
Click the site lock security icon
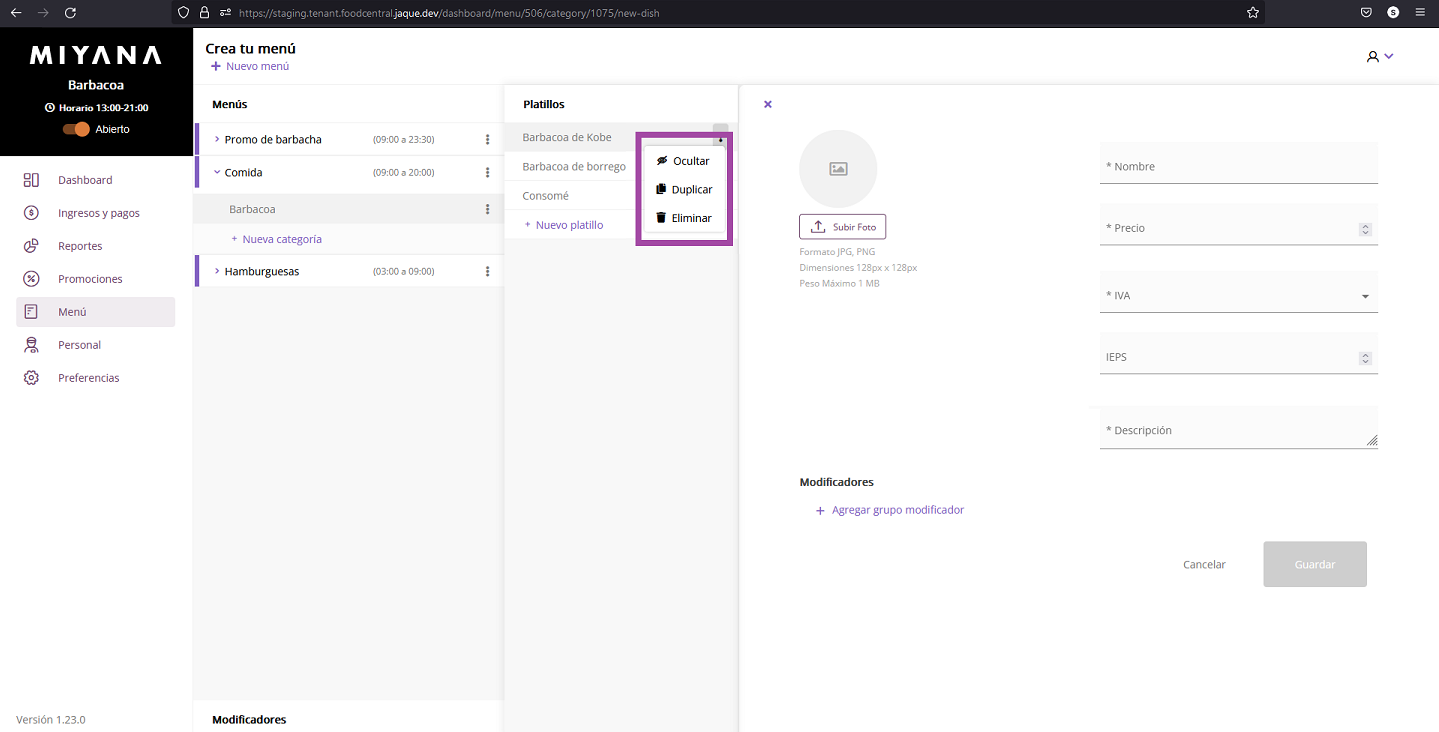point(204,13)
